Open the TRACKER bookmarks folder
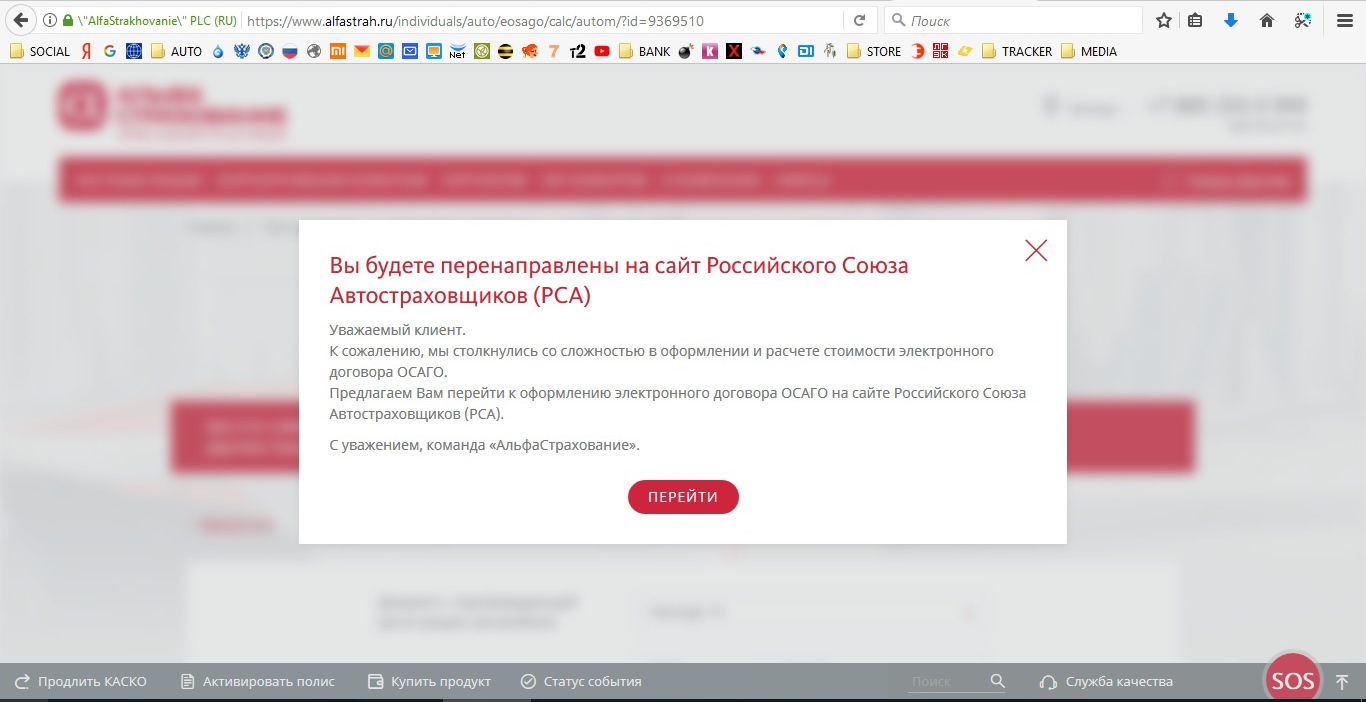The image size is (1366, 702). [1017, 51]
